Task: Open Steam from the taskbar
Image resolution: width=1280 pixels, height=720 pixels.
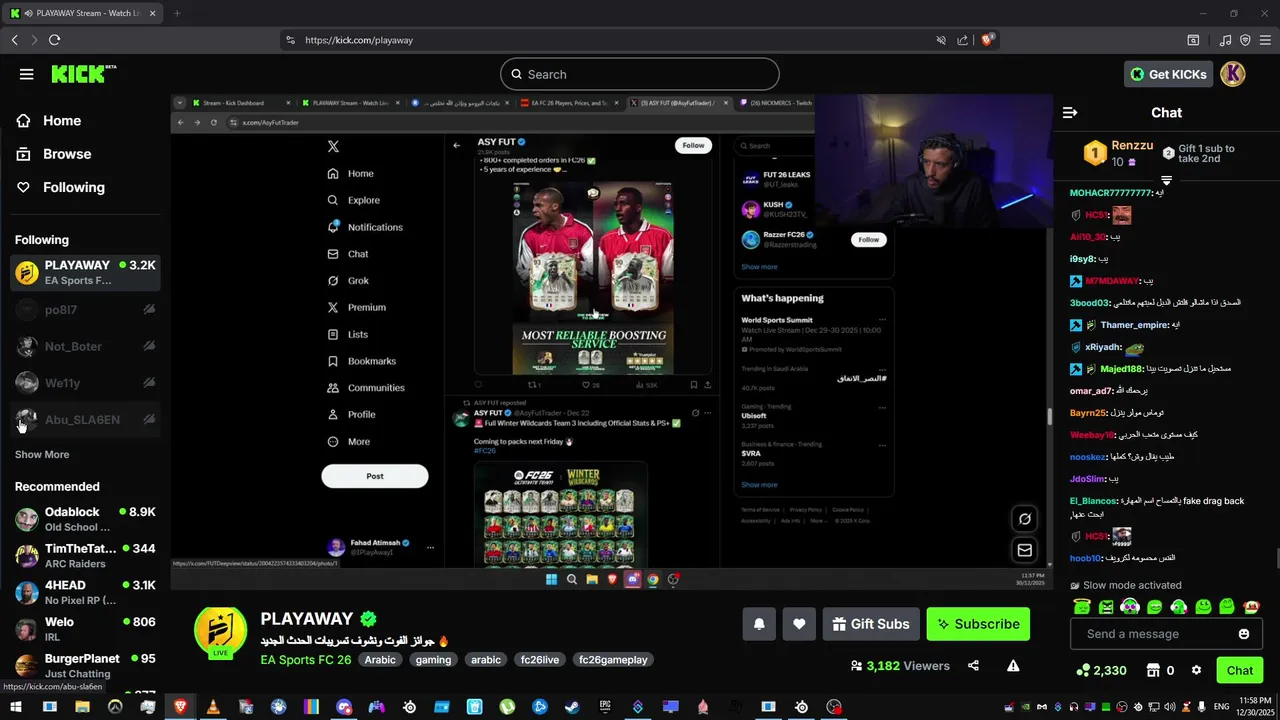Action: (x=573, y=707)
